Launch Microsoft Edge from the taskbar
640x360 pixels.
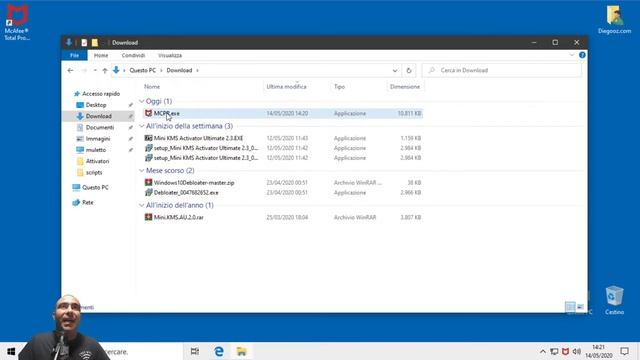coord(219,351)
